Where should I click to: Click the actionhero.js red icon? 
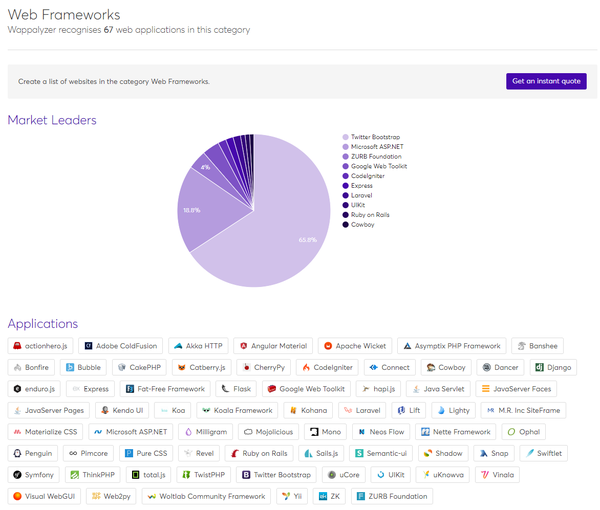[x=17, y=346]
